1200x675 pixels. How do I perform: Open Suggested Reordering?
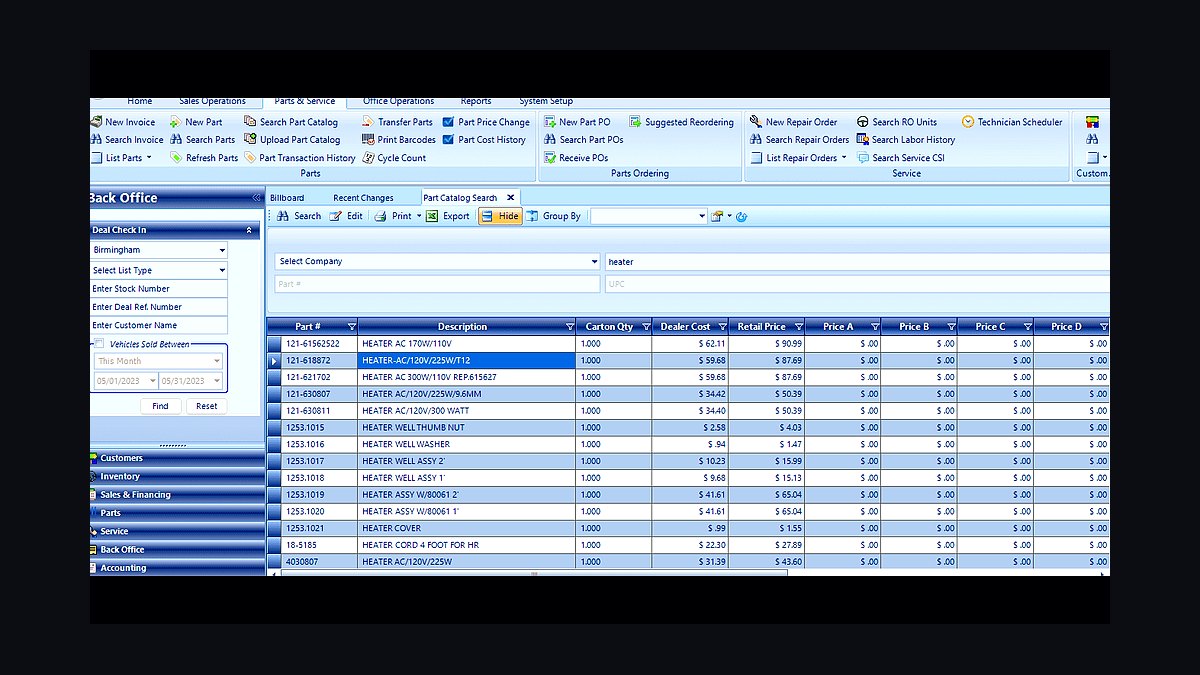[681, 122]
